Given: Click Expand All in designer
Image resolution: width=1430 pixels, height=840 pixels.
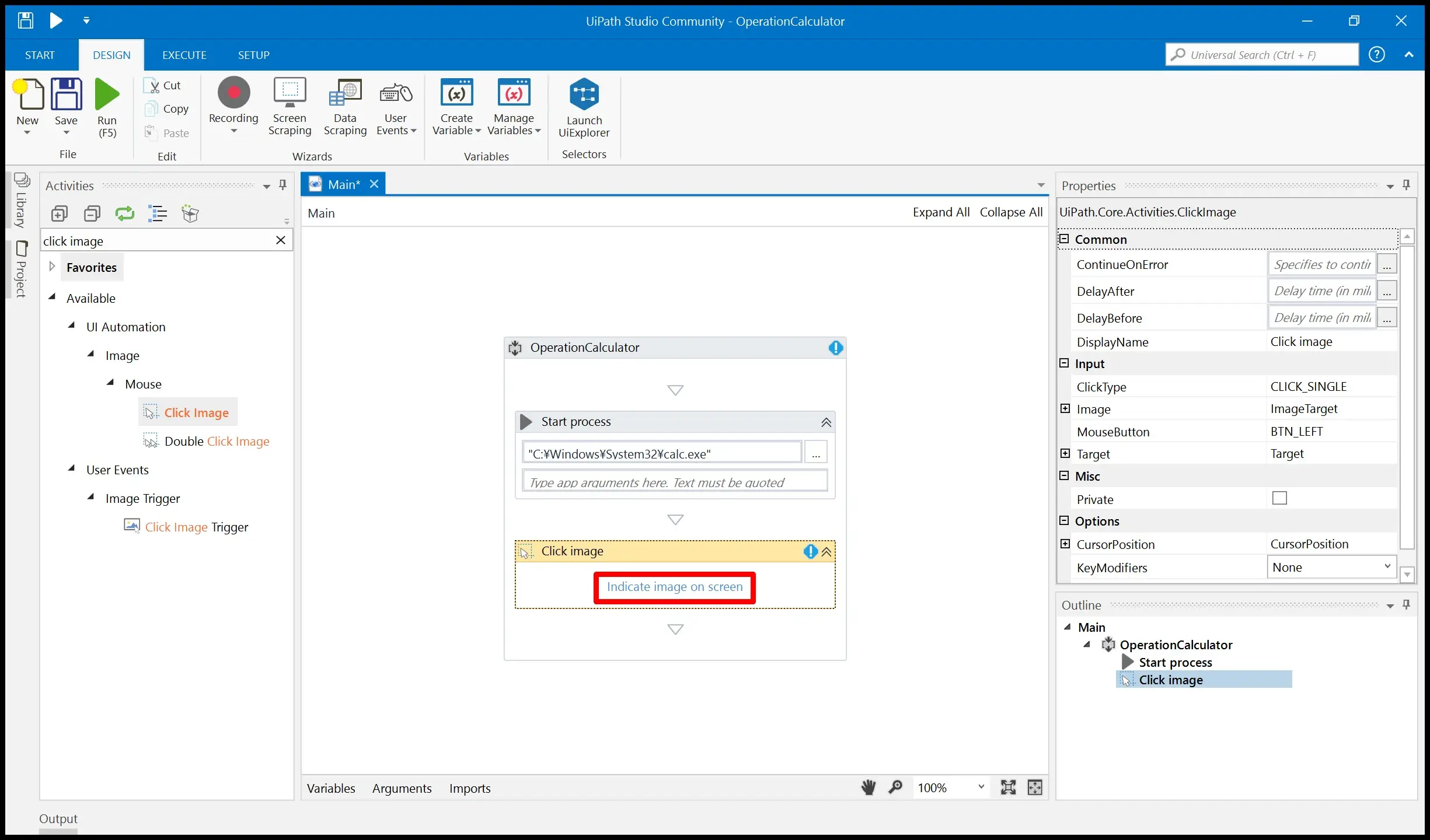Looking at the screenshot, I should [941, 212].
